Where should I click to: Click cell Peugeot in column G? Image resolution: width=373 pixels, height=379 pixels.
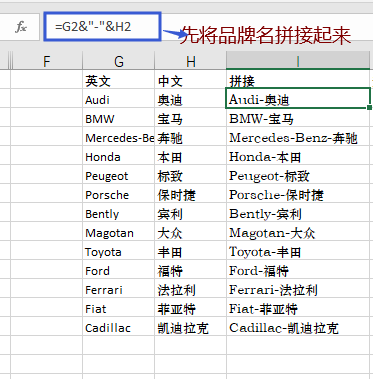119,175
